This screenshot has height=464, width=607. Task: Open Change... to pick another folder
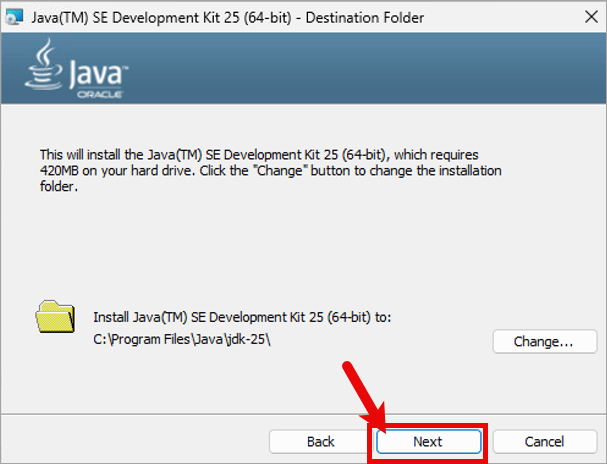(542, 341)
